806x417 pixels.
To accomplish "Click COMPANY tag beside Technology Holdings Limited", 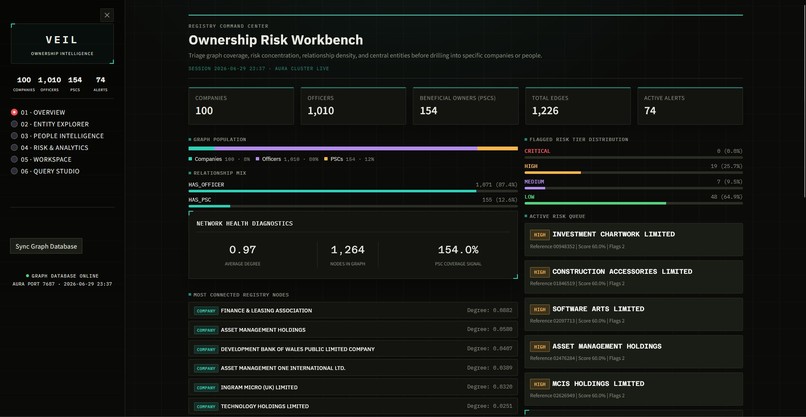I will (206, 406).
